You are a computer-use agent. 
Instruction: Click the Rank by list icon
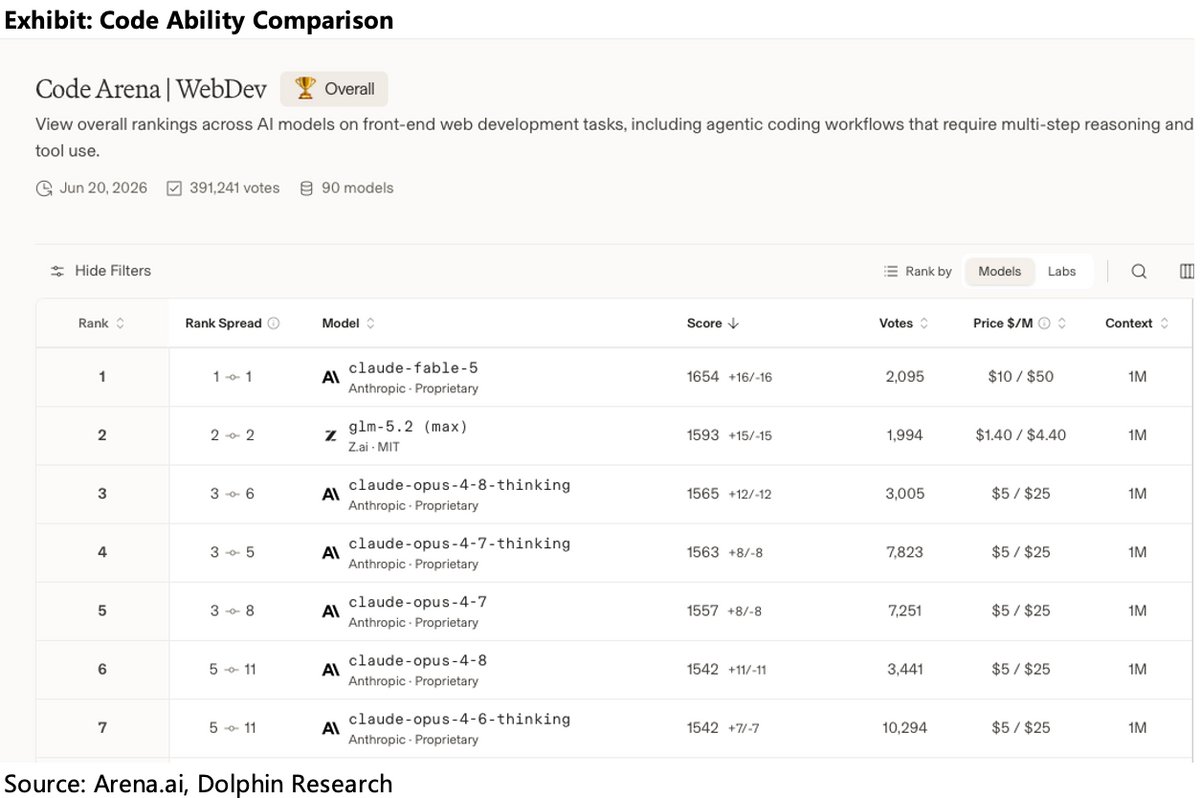[x=891, y=271]
